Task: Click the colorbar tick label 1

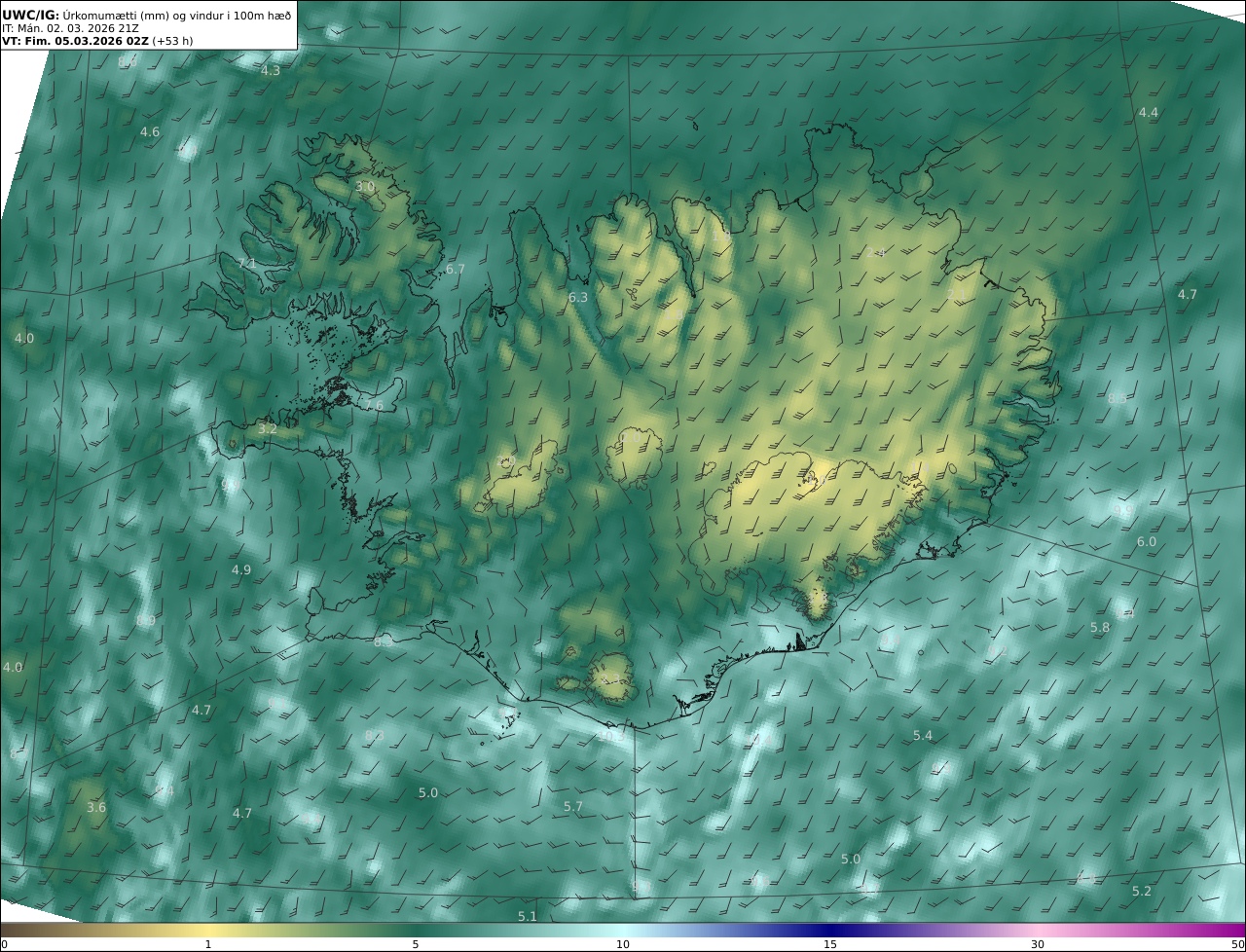Action: (x=208, y=944)
